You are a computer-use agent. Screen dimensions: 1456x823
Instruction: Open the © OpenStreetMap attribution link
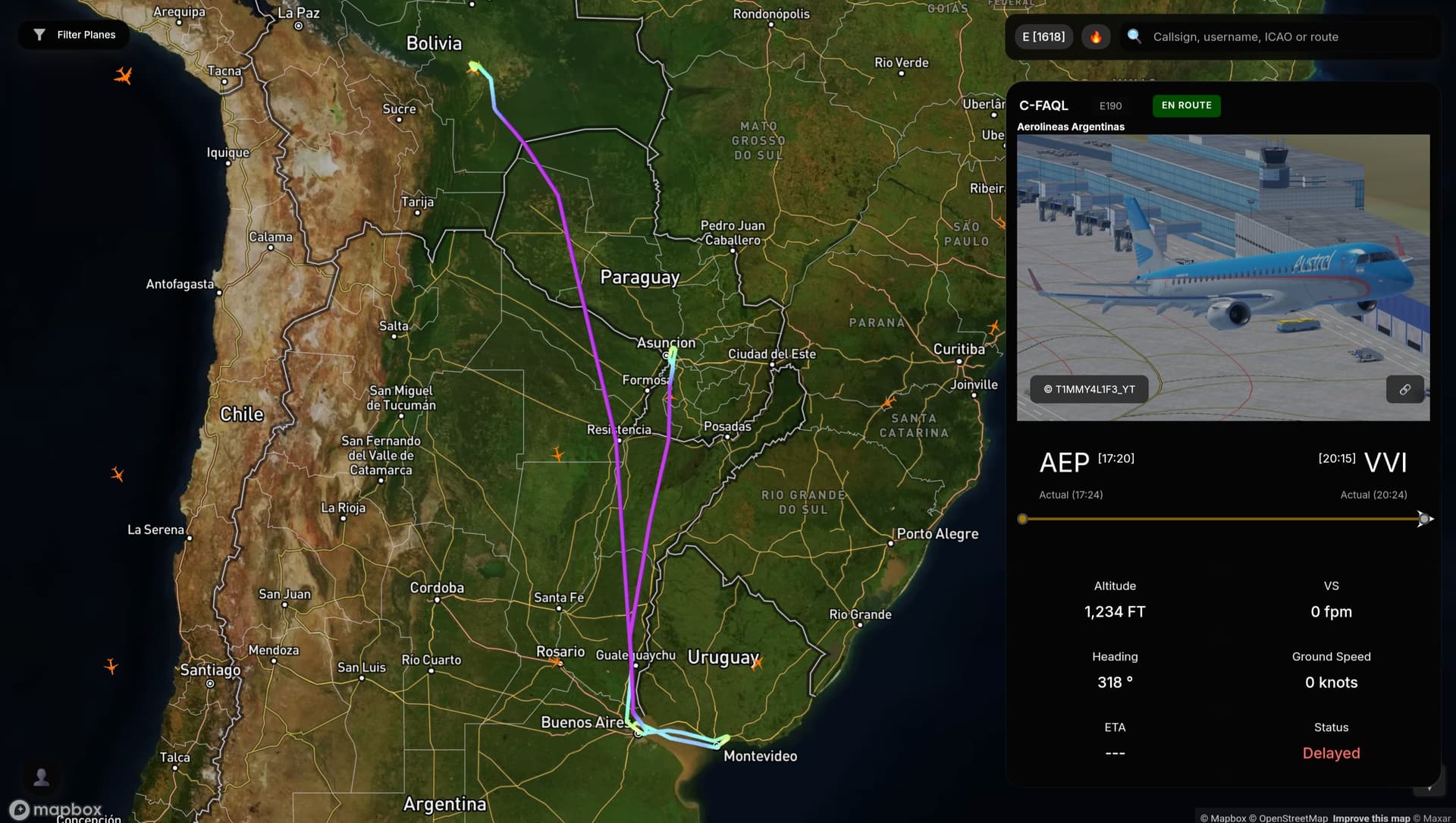tap(1288, 818)
